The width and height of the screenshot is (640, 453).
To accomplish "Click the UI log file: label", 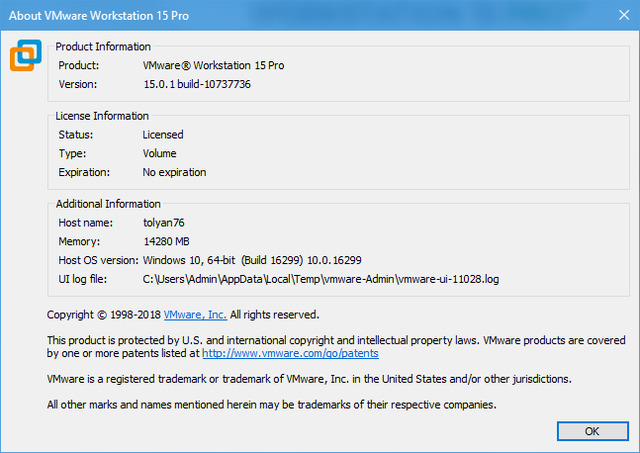I will coord(83,279).
